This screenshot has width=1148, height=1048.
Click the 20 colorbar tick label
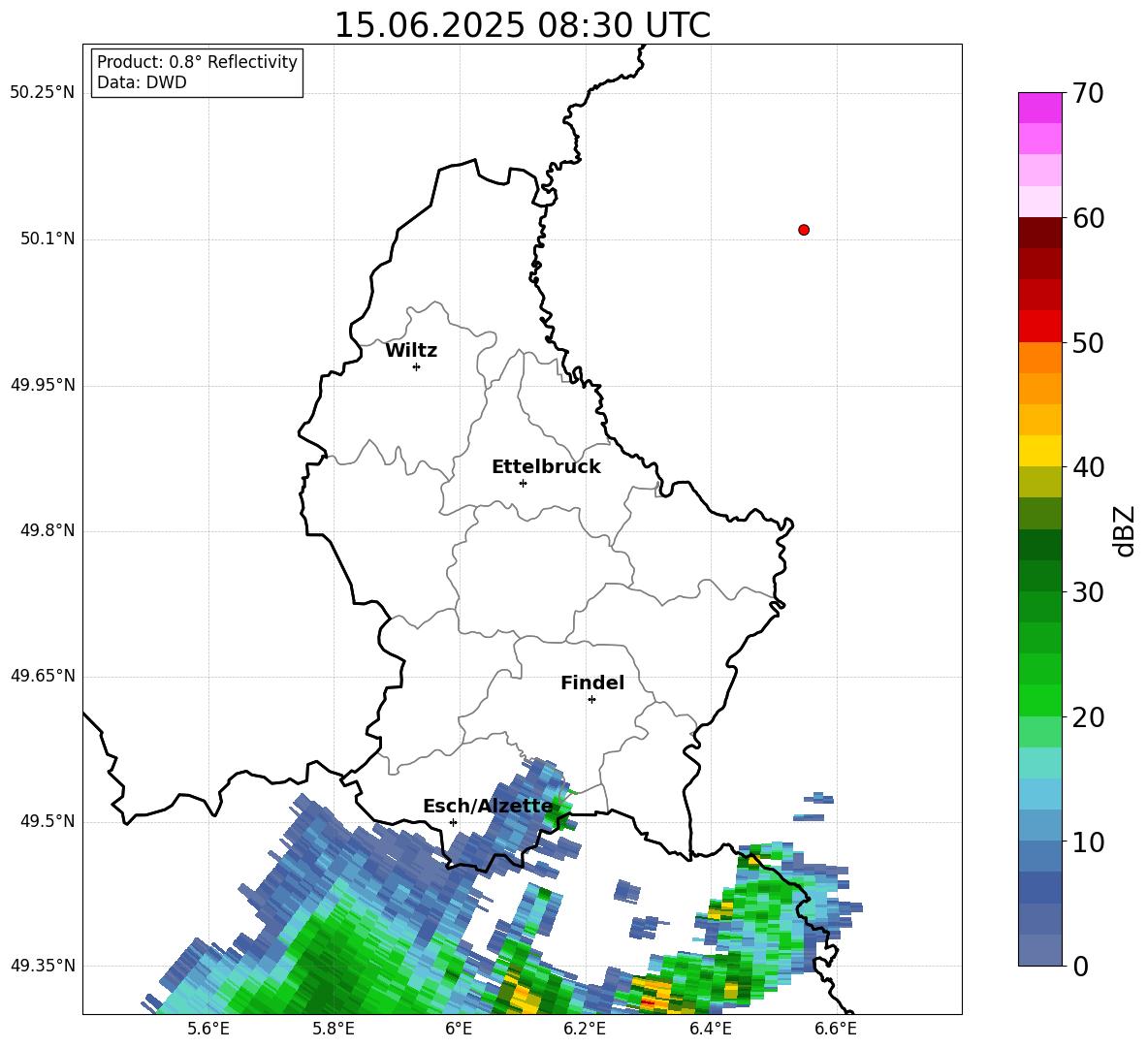click(x=1088, y=717)
